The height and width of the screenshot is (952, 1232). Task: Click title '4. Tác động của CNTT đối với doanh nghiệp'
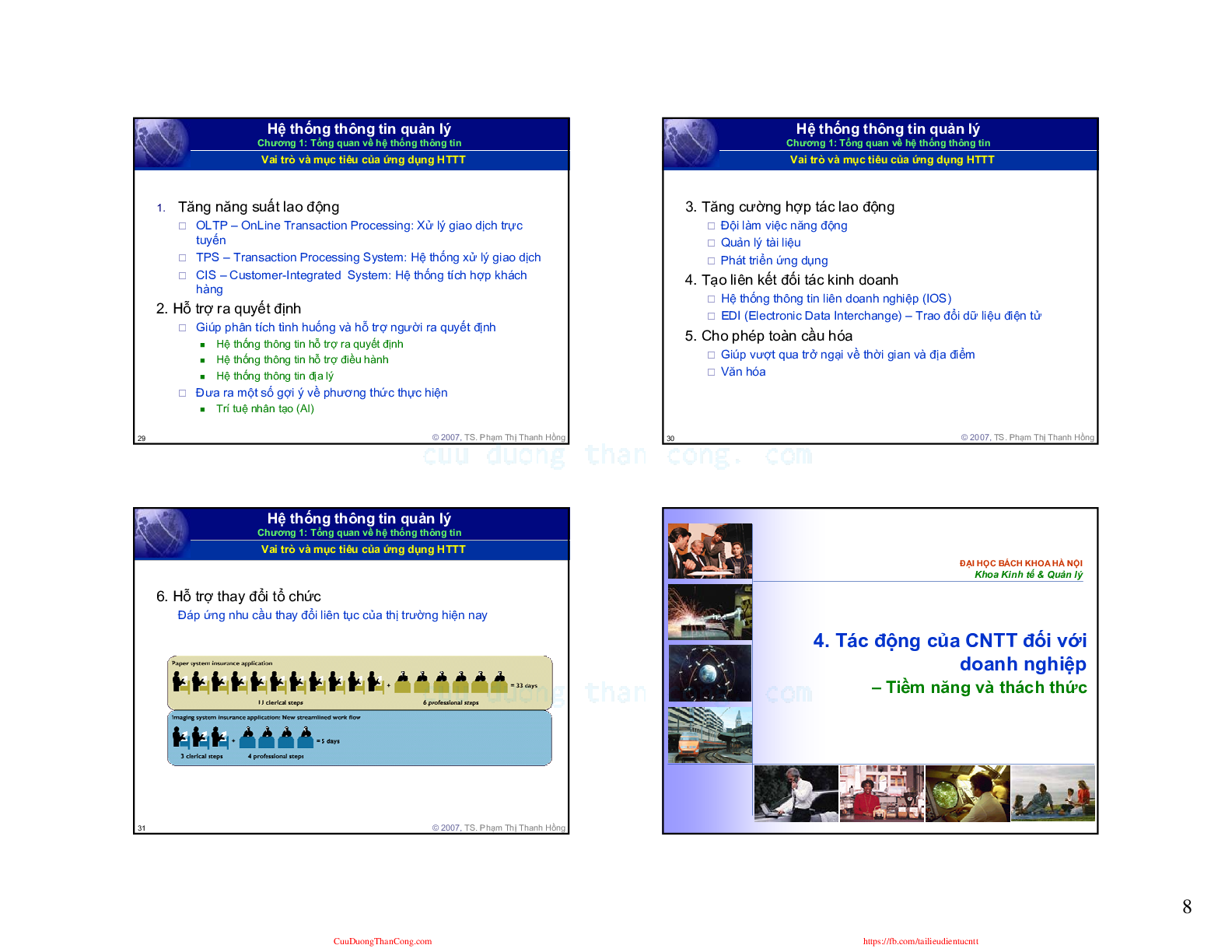pyautogui.click(x=950, y=653)
